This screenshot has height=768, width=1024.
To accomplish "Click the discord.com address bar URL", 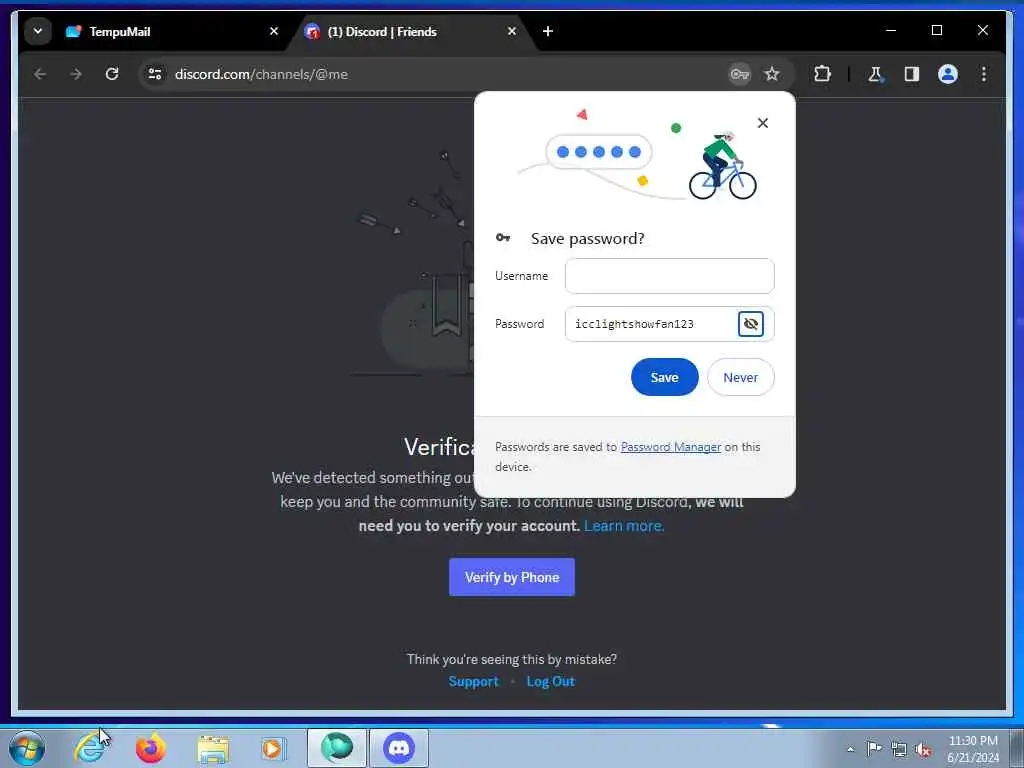I will 261,74.
